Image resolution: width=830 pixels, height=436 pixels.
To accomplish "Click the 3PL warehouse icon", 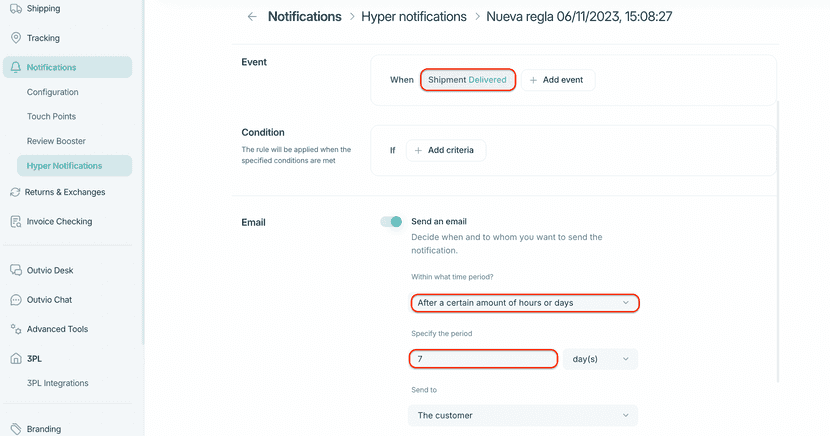I will coord(15,358).
